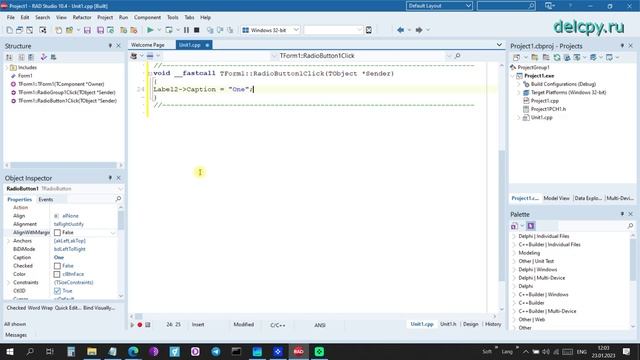Screen dimensions: 640x360
Task: Expand the Constraints property
Action: tap(9, 282)
